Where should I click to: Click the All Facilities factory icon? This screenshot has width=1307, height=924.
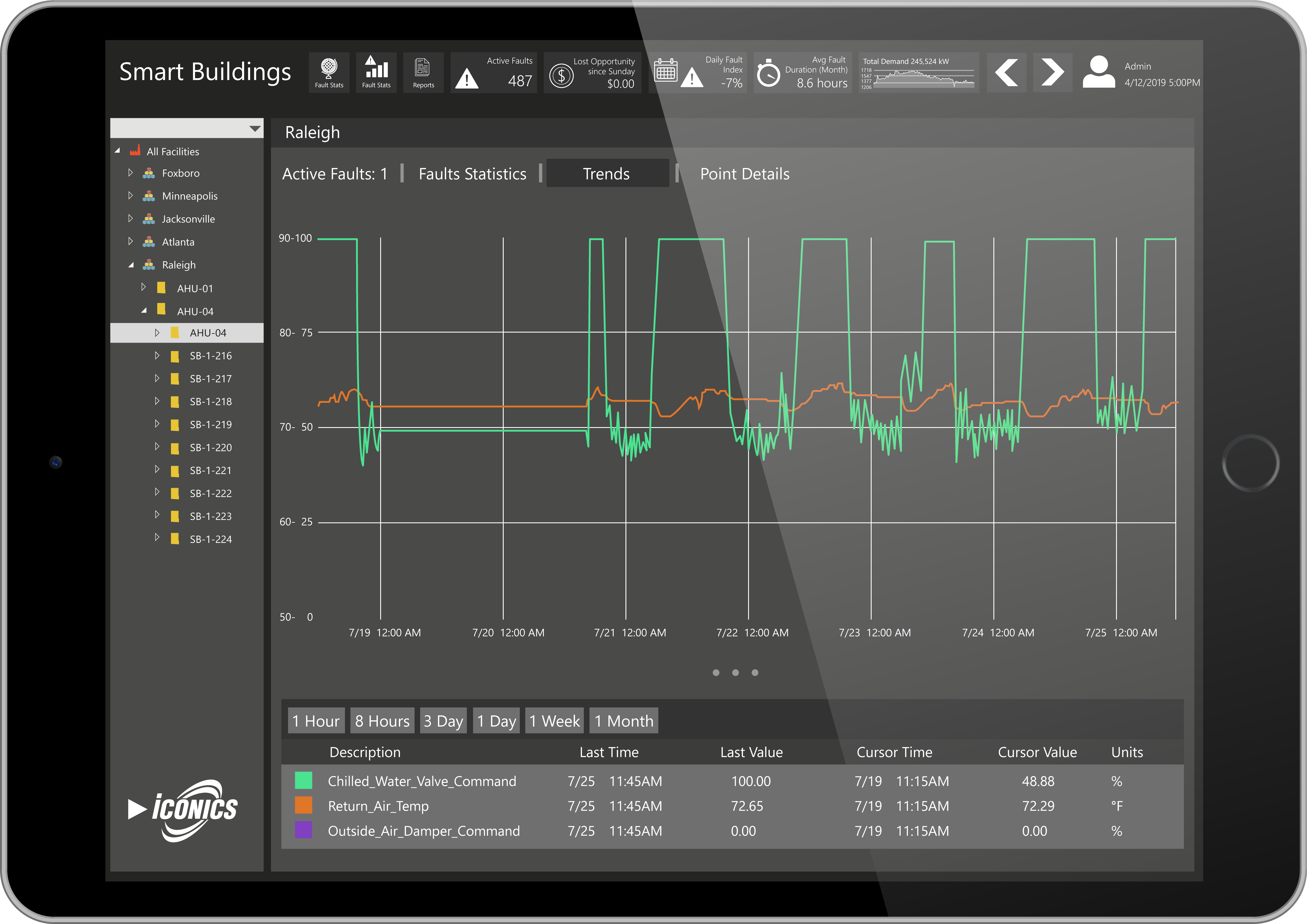135,151
